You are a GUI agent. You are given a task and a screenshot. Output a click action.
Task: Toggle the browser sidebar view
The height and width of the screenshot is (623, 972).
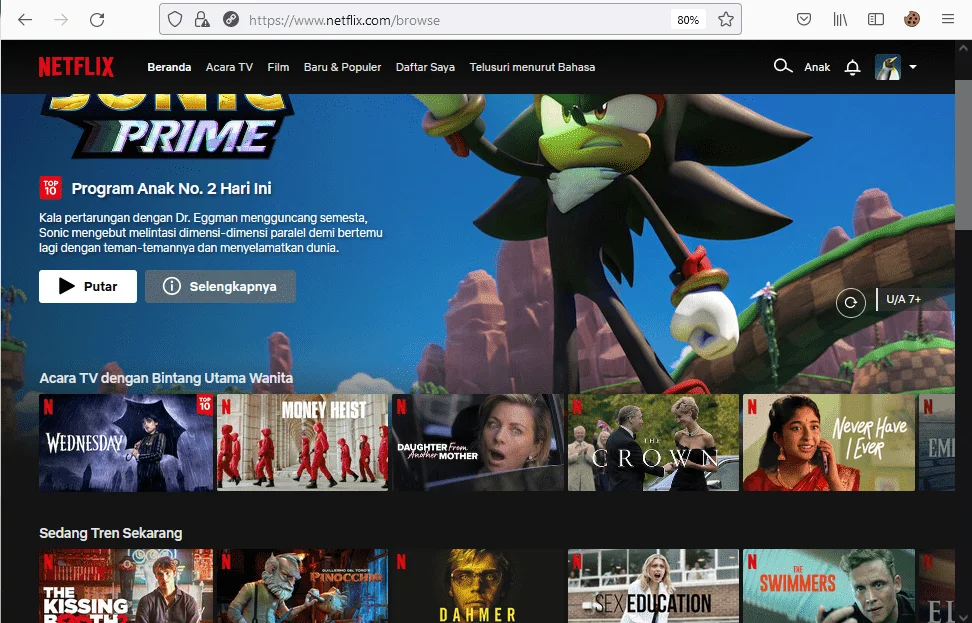(x=876, y=19)
